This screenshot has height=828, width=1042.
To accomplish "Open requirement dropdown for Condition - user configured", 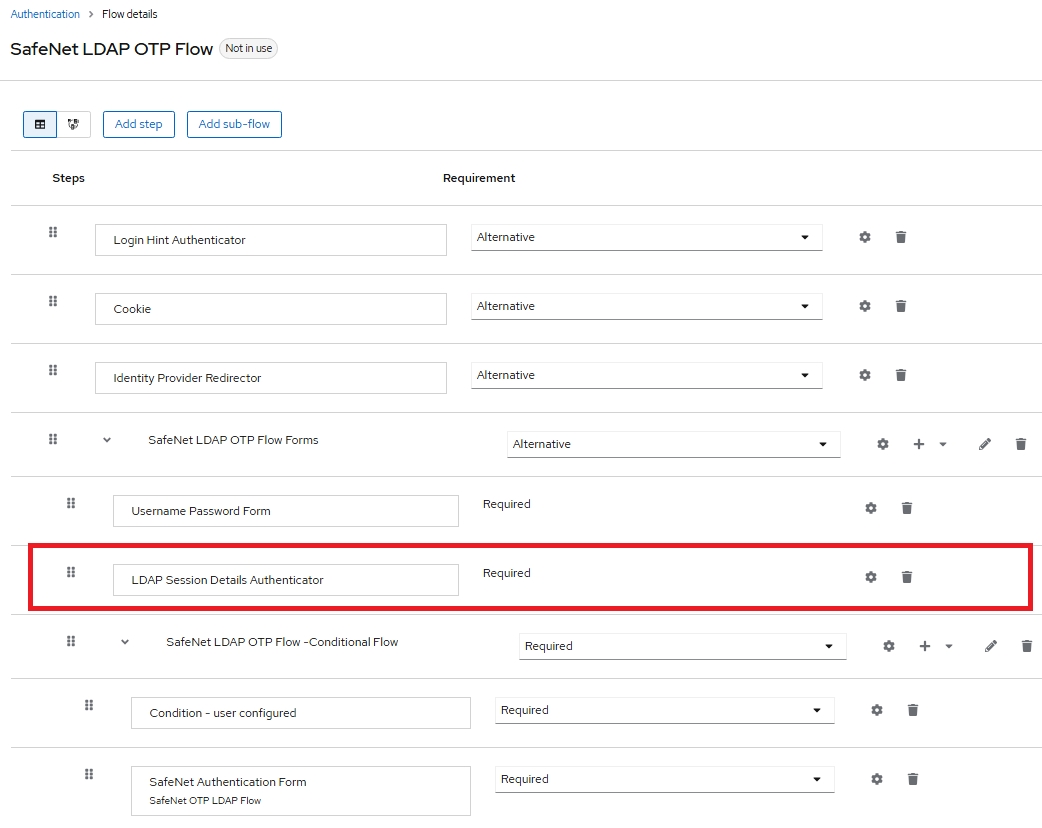I will pos(664,710).
